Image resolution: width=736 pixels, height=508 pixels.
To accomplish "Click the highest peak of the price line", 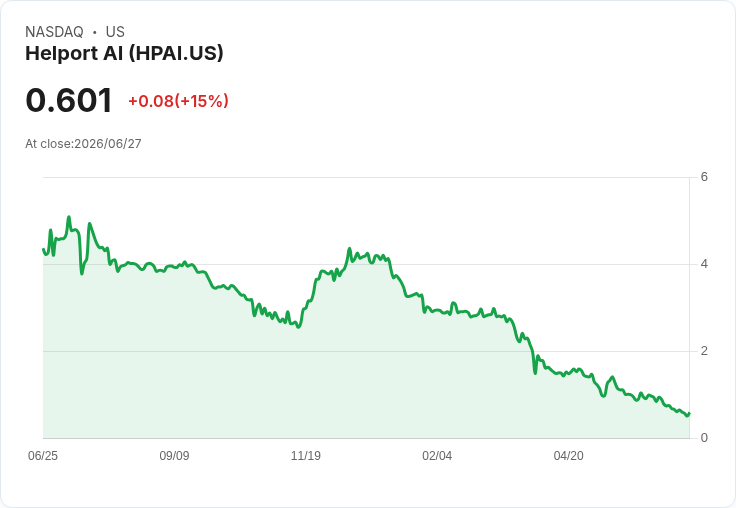I will [69, 217].
